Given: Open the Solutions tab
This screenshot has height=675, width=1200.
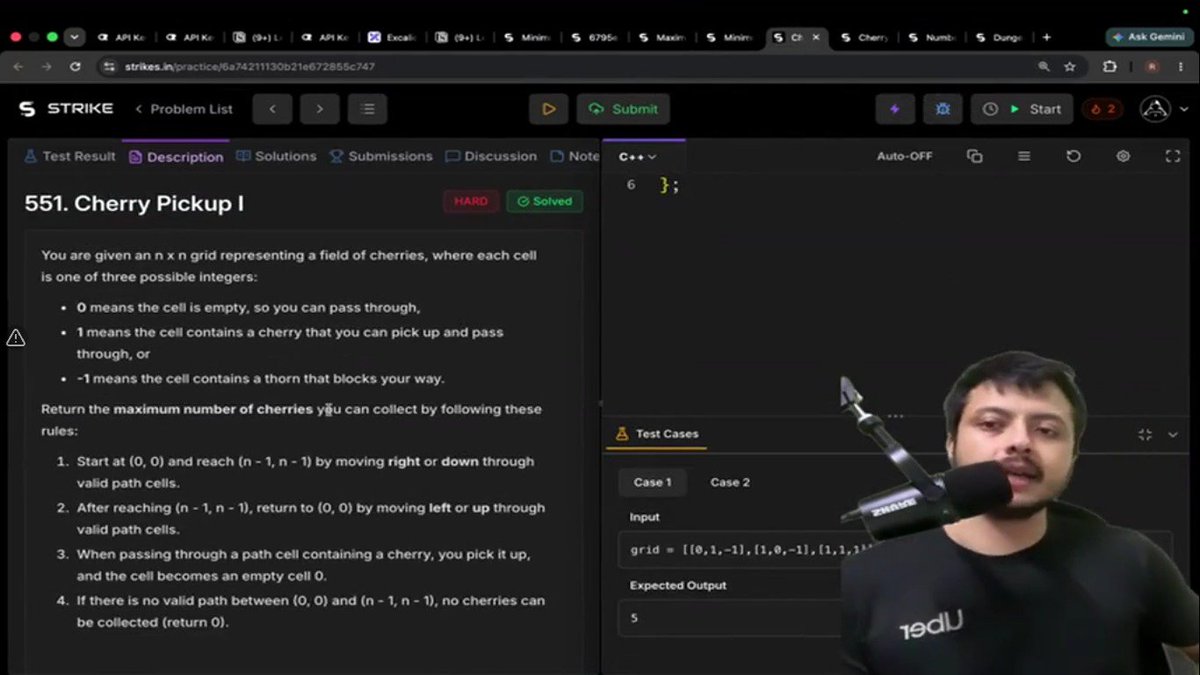Looking at the screenshot, I should click(x=276, y=156).
